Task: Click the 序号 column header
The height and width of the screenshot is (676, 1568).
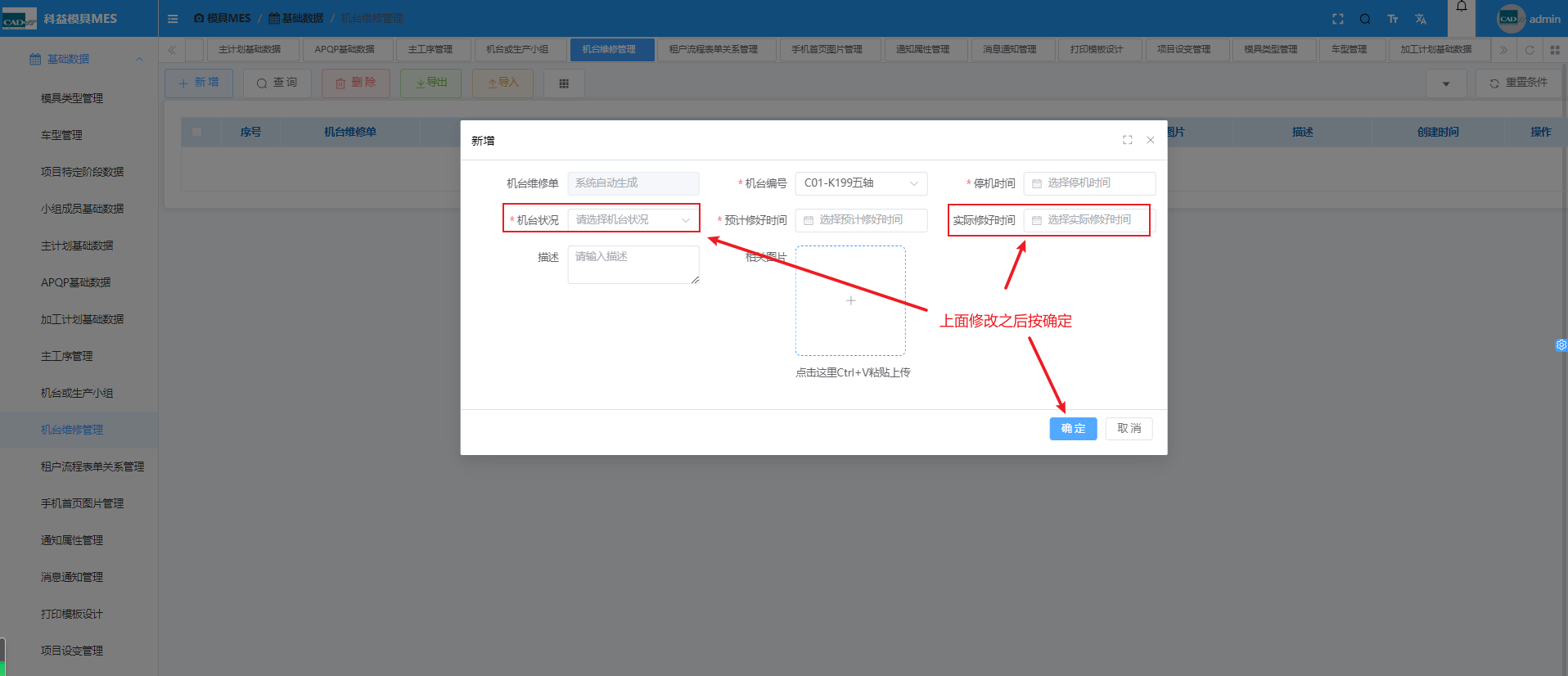Action: (x=250, y=132)
